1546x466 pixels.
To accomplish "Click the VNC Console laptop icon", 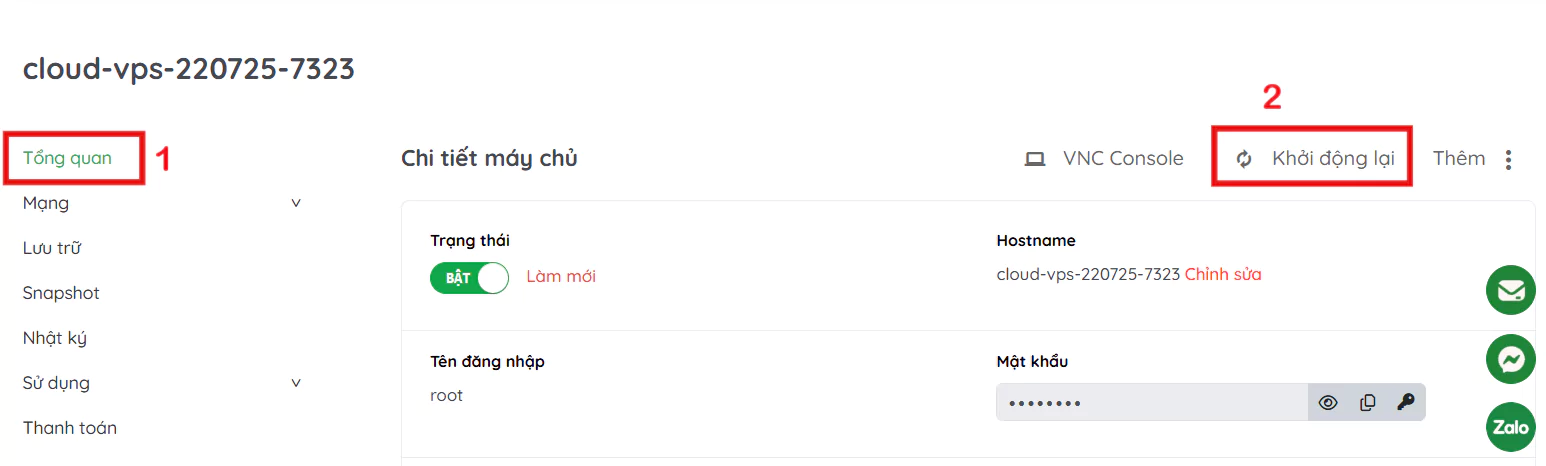I will point(1035,159).
